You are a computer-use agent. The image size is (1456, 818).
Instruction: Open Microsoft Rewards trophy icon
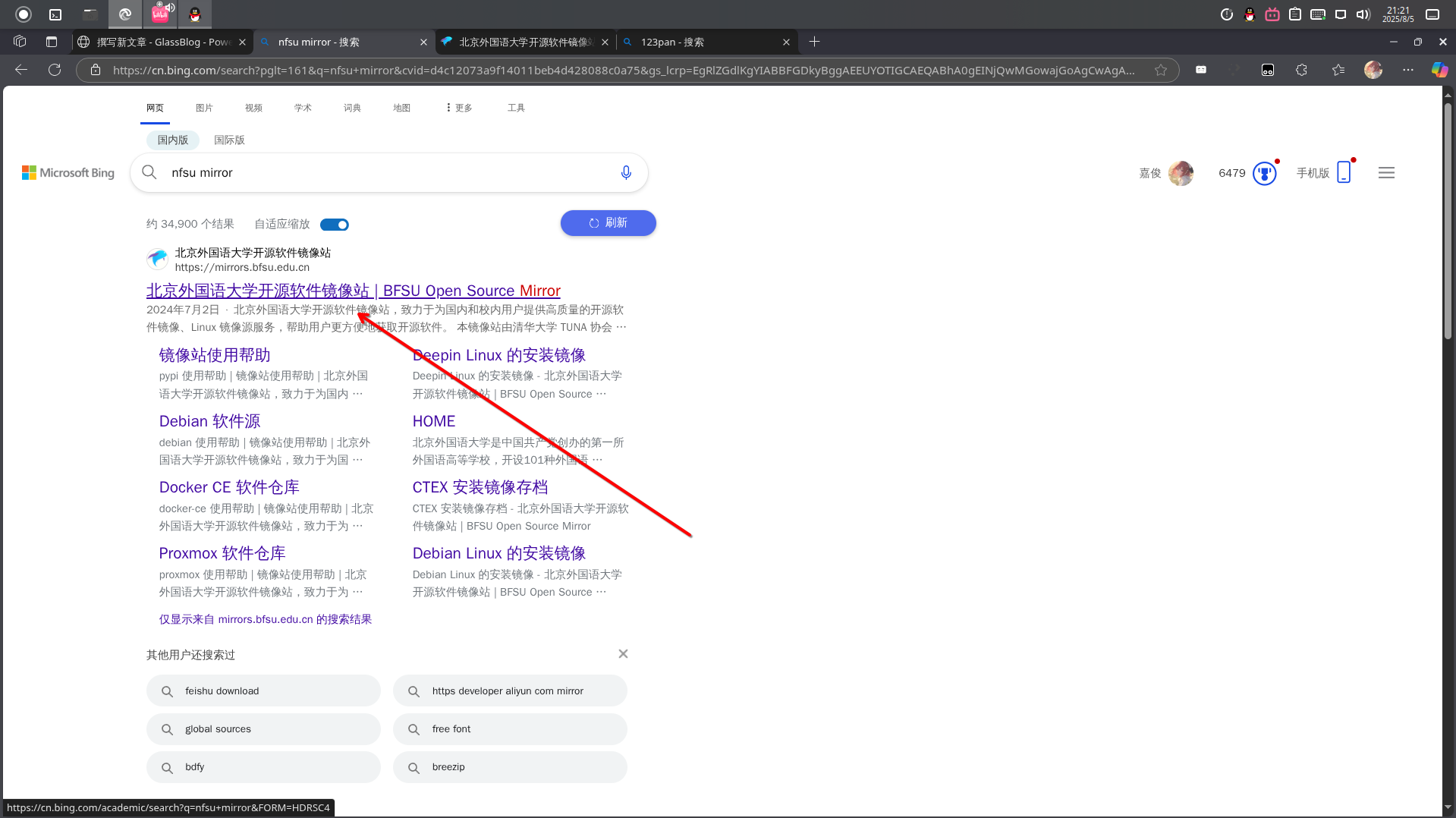[1265, 174]
